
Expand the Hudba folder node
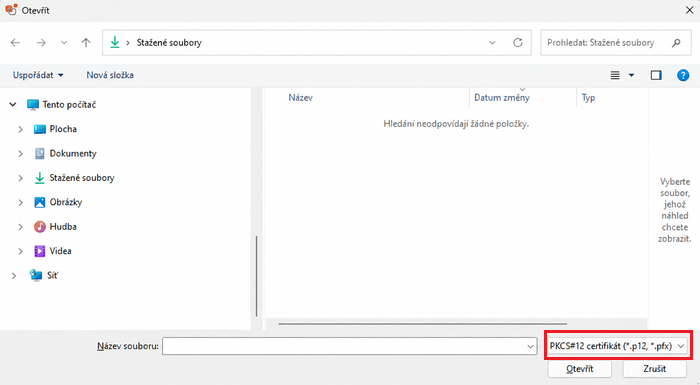(x=20, y=227)
